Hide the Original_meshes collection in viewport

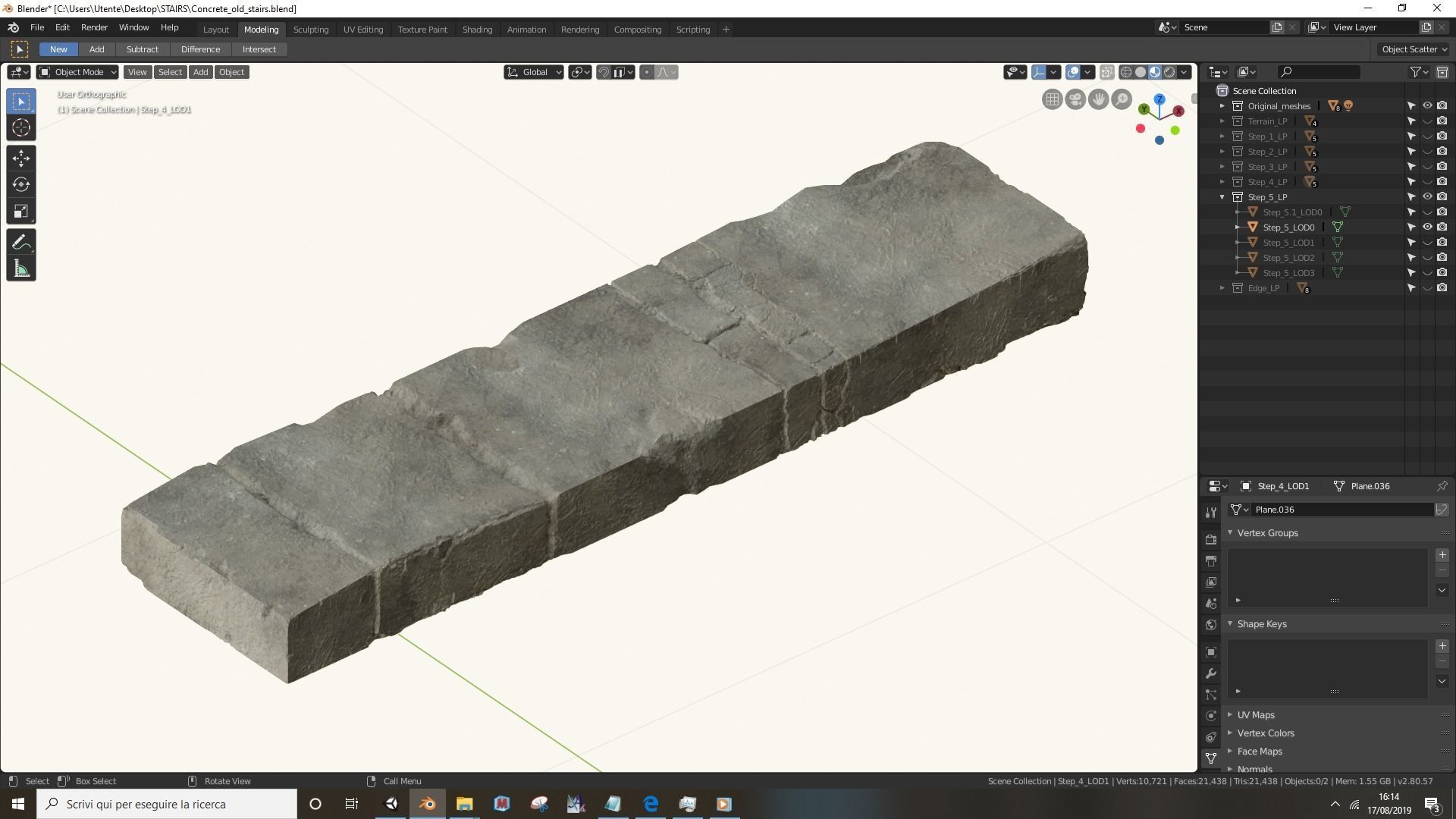pos(1427,106)
